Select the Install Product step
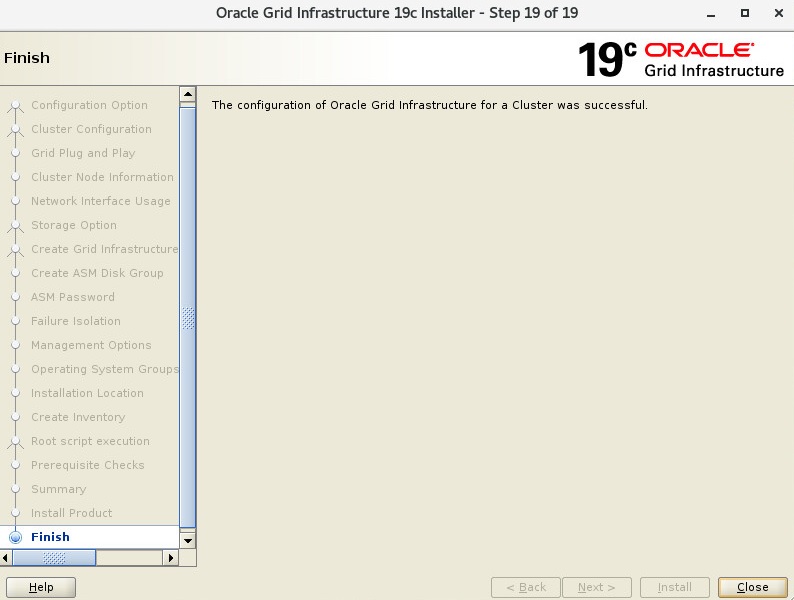 coord(71,513)
